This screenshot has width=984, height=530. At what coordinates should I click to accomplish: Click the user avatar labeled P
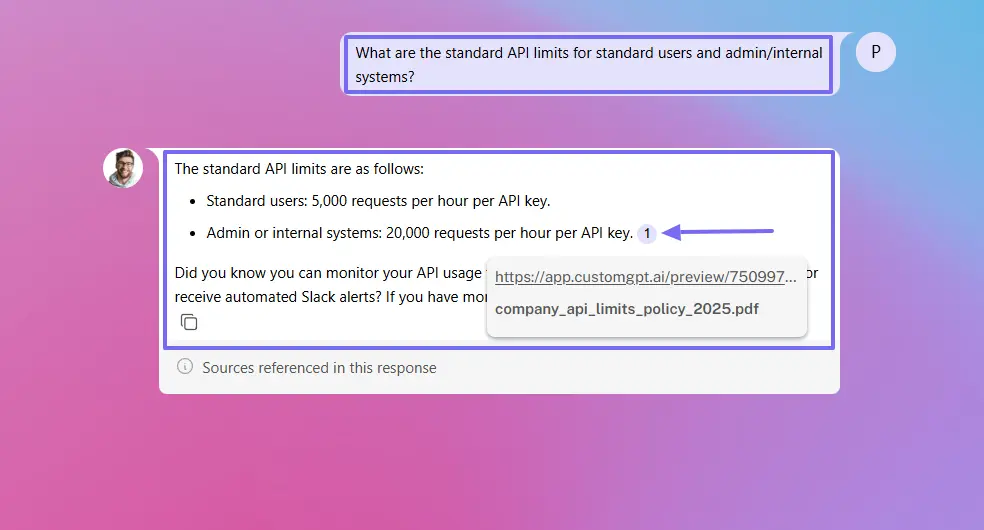[x=875, y=52]
